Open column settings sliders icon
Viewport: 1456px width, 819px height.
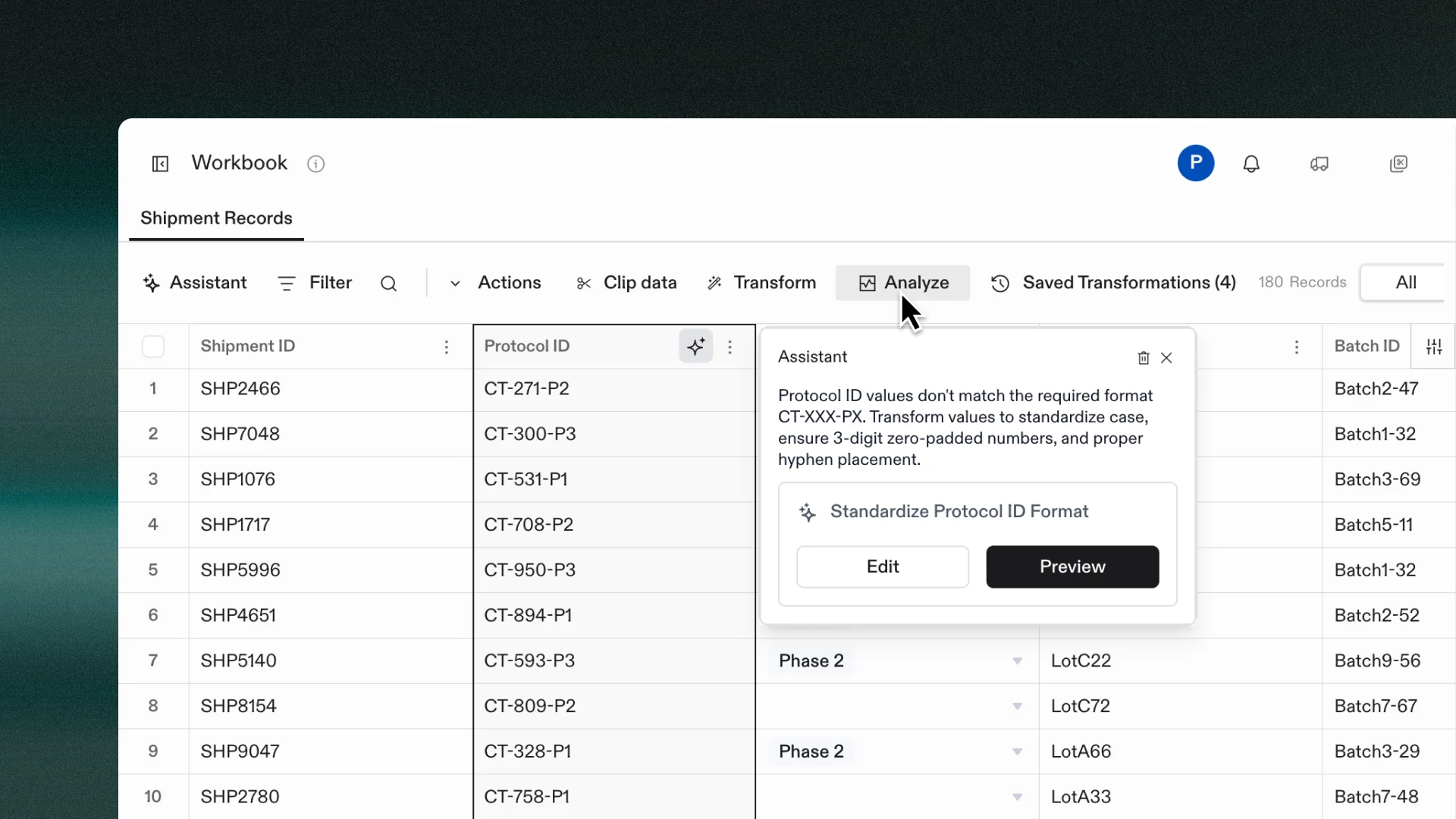pyautogui.click(x=1433, y=347)
